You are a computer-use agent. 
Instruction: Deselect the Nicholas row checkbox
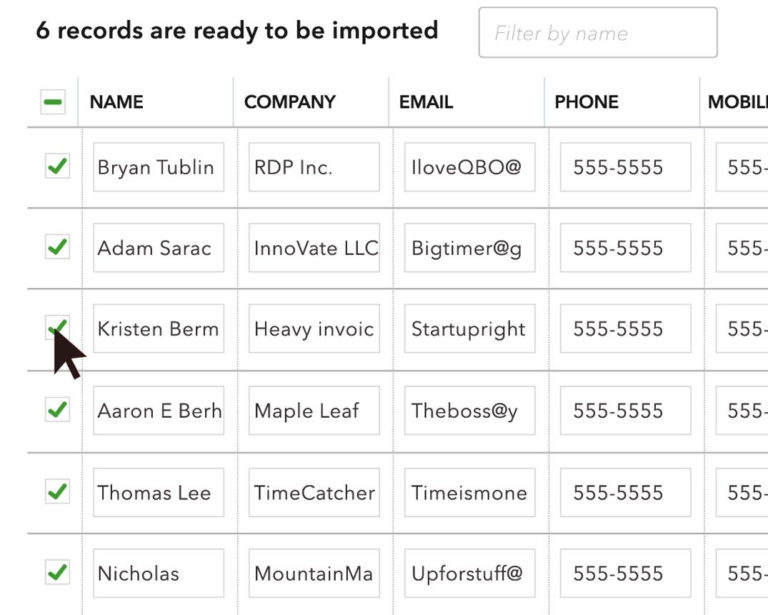tap(57, 572)
